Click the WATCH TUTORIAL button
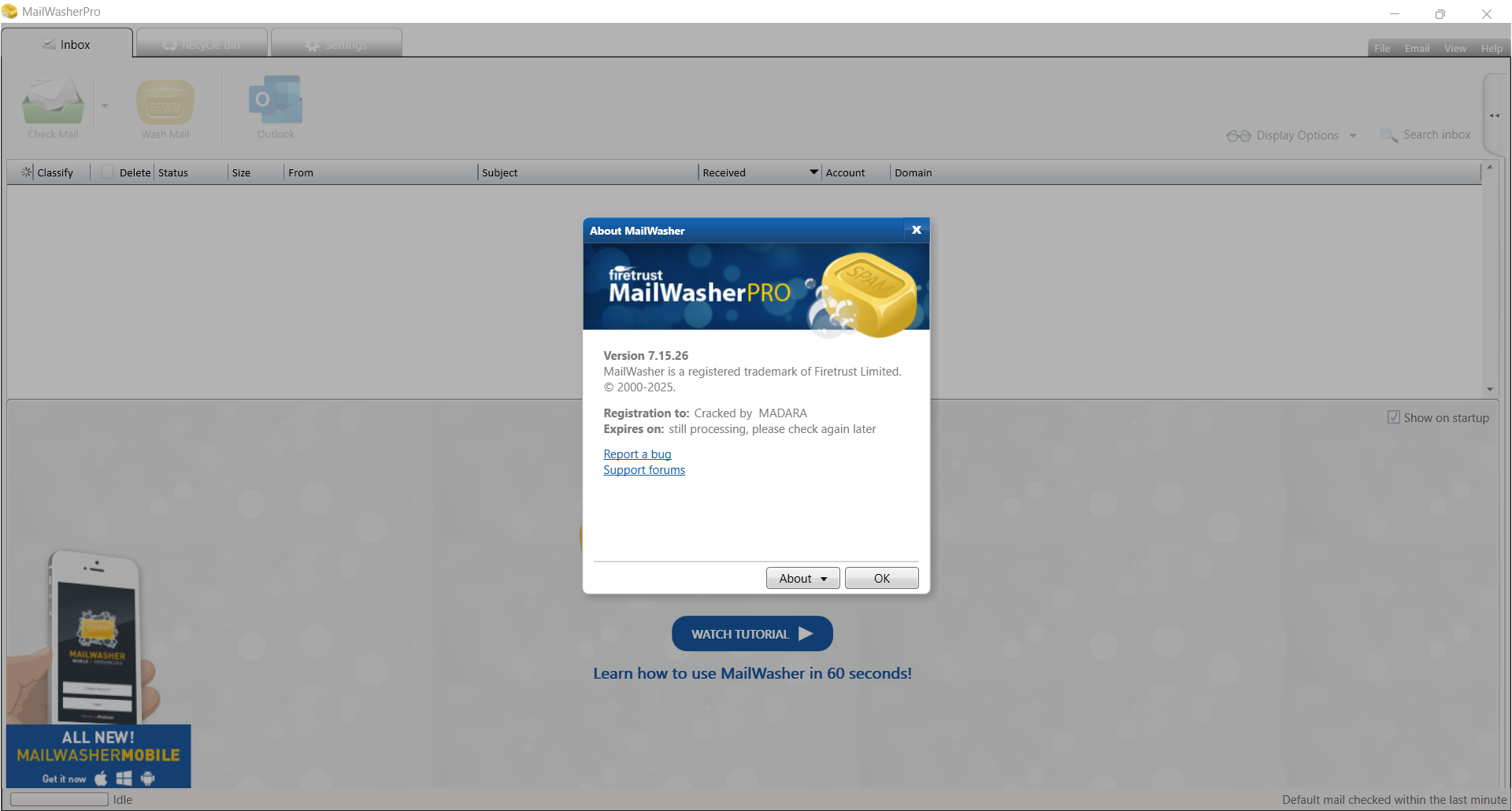 click(x=752, y=634)
